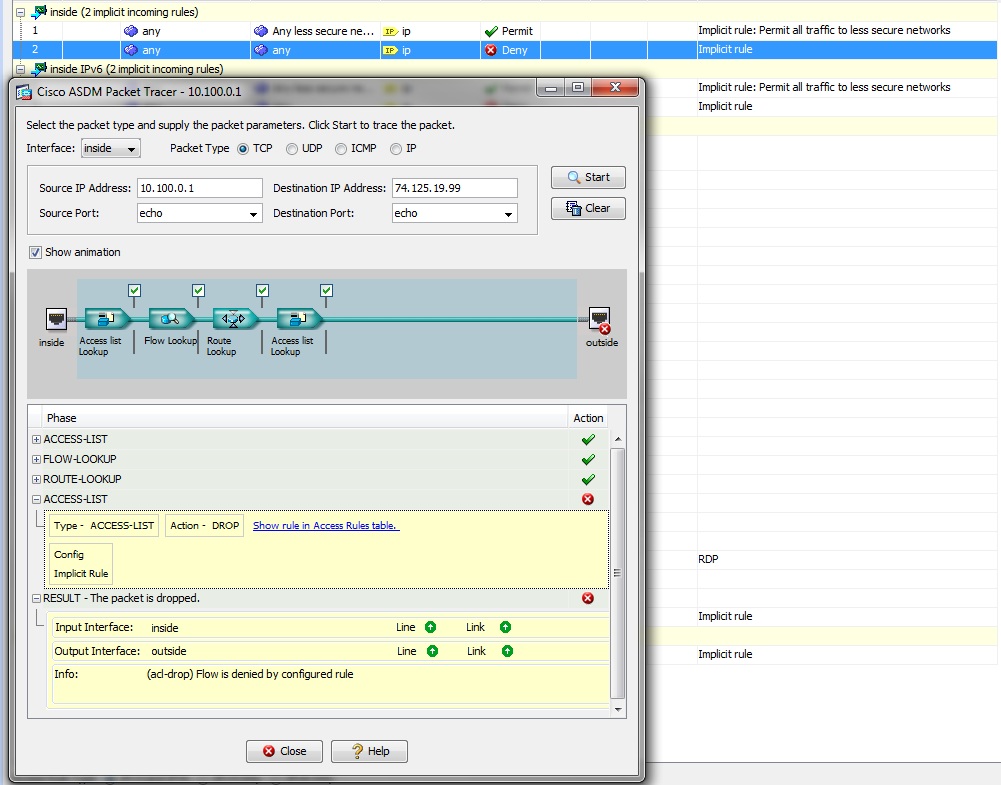Toggle the checkbox above Flow Lookup

point(199,290)
